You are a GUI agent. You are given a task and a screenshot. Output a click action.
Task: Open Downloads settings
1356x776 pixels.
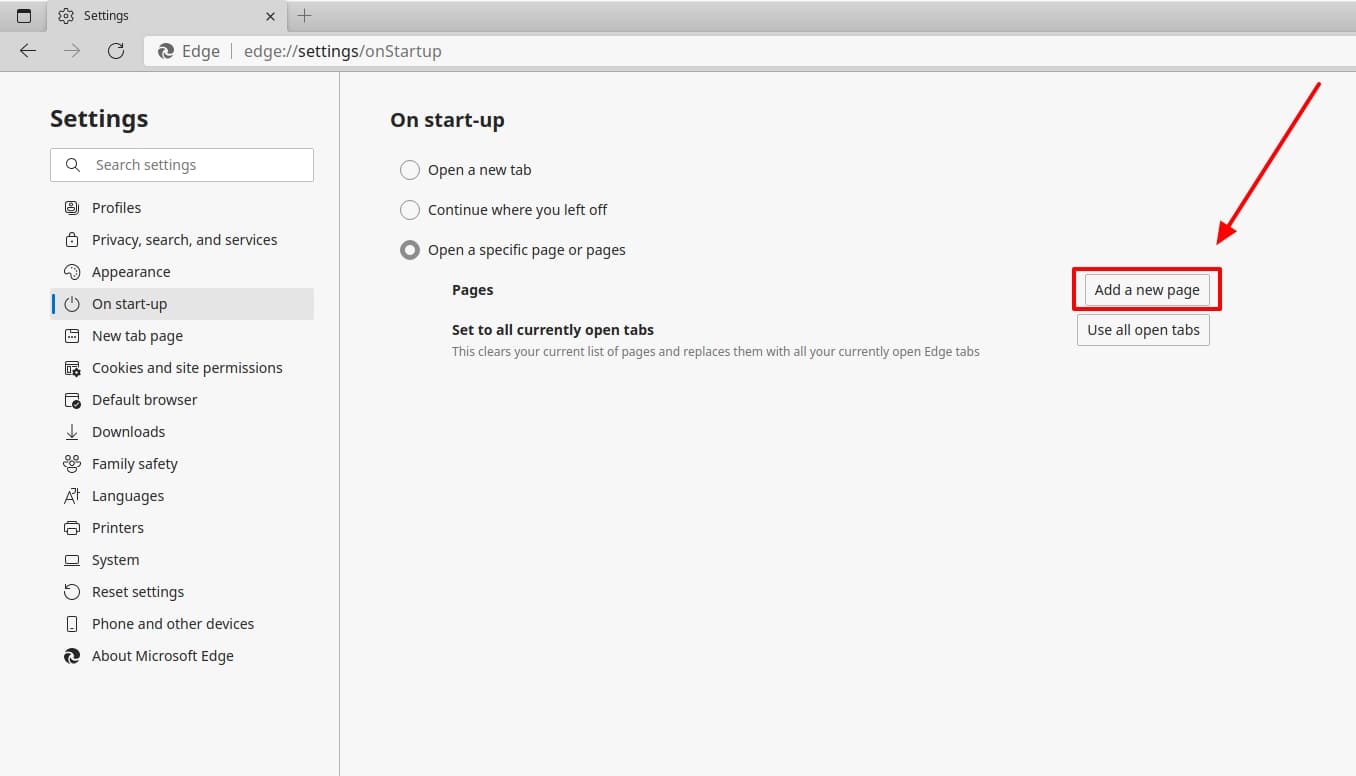[x=128, y=431]
